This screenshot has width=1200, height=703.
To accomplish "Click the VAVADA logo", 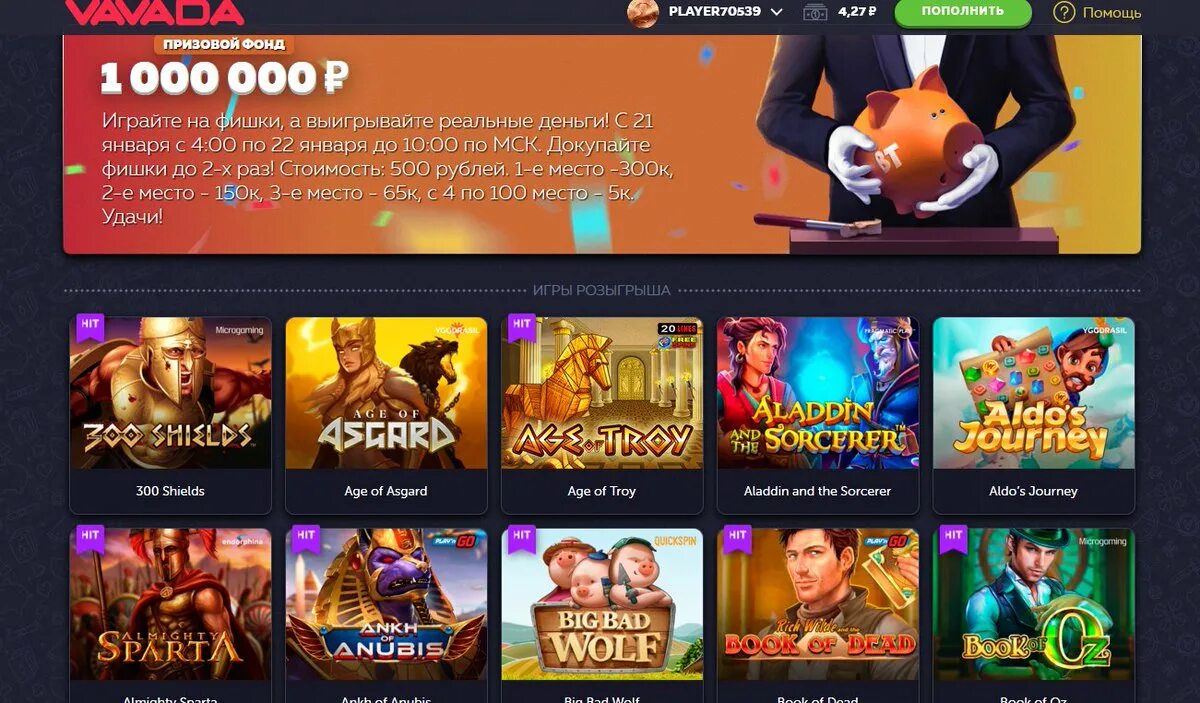I will 154,13.
